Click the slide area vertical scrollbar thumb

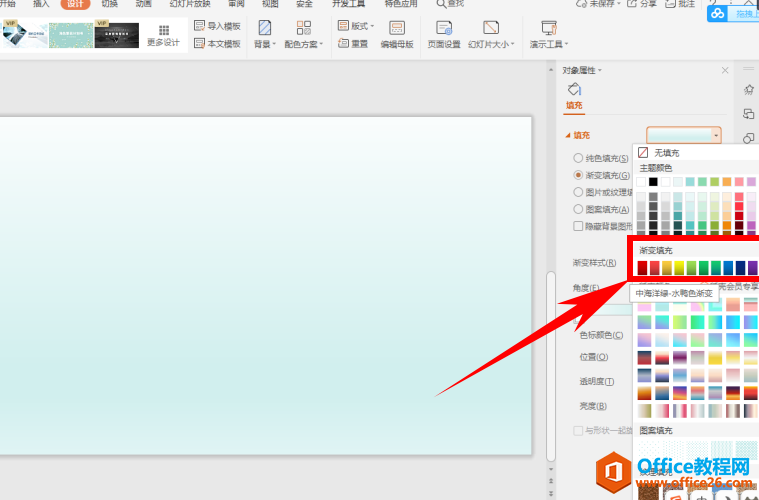550,365
